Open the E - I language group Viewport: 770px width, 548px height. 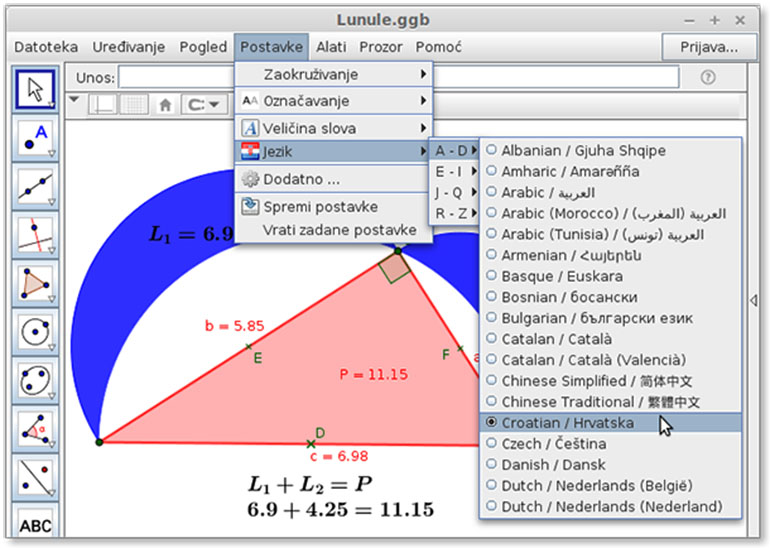click(x=453, y=171)
